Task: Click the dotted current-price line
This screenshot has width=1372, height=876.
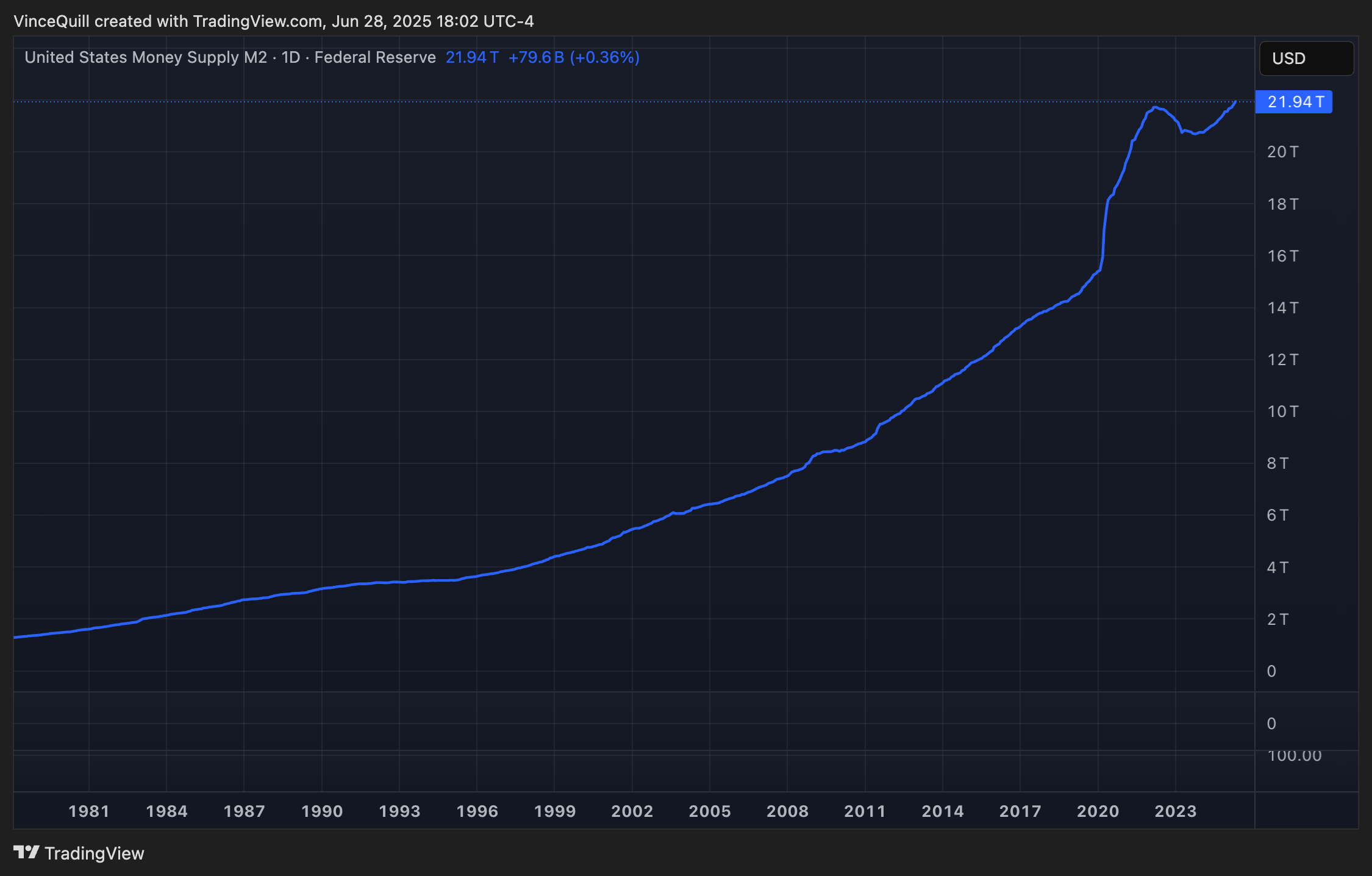Action: point(610,101)
